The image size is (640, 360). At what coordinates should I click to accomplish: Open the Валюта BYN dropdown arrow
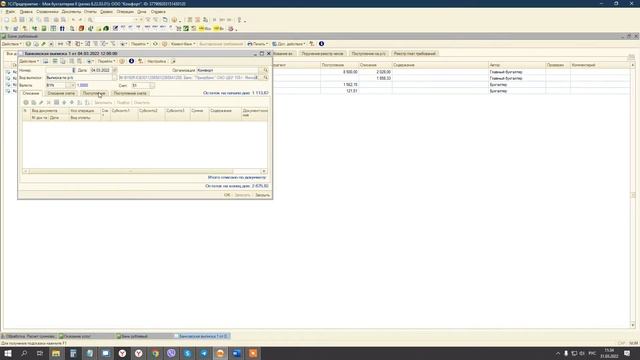(72, 85)
